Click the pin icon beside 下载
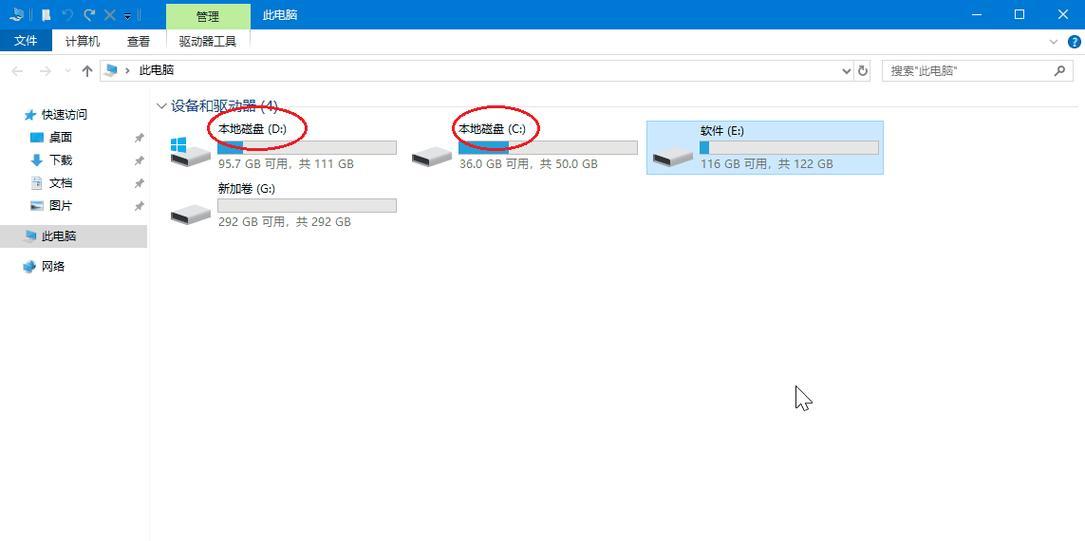Screen dimensions: 1085x541 [139, 161]
